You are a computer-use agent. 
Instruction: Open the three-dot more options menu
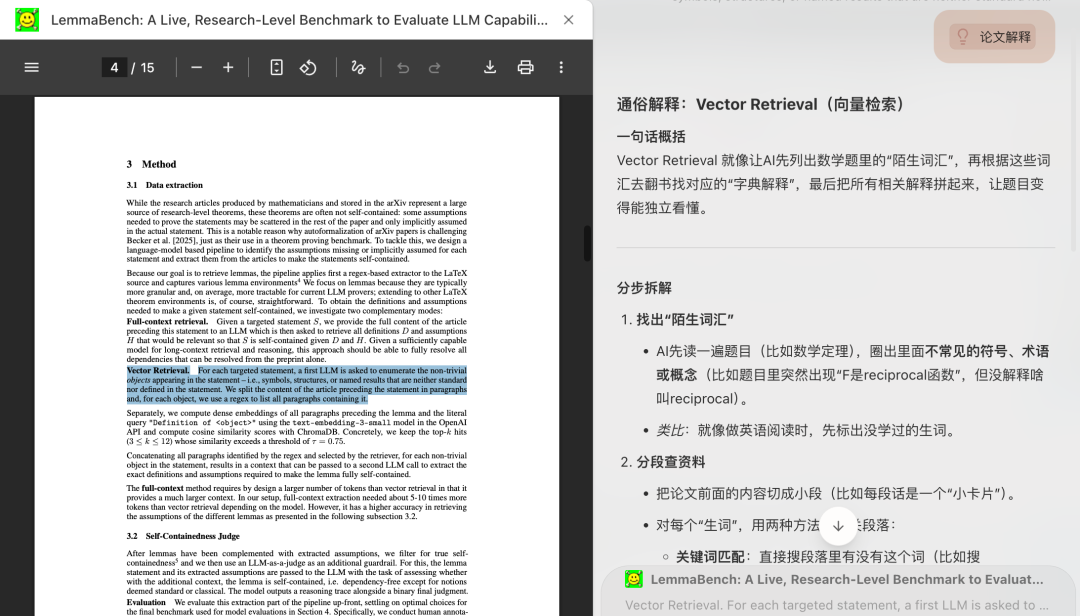(561, 67)
